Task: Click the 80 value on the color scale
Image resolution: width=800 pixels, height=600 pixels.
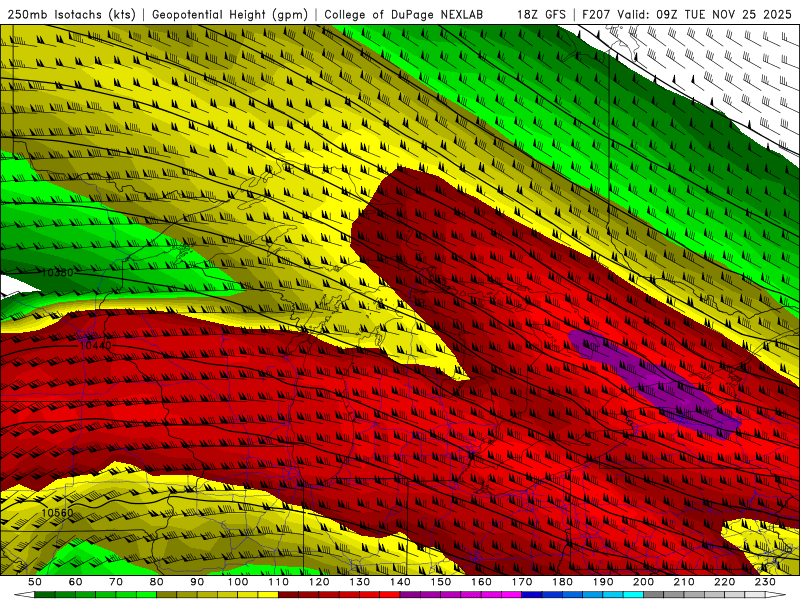Action: click(x=157, y=582)
